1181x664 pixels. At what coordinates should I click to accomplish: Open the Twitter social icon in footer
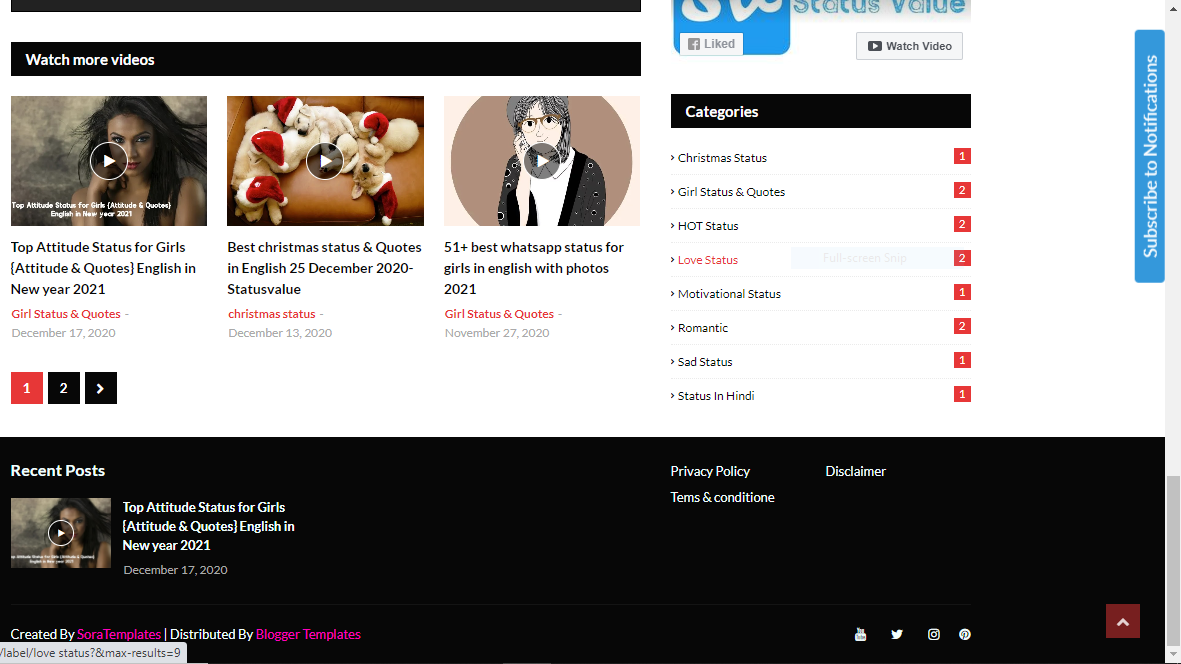point(897,634)
